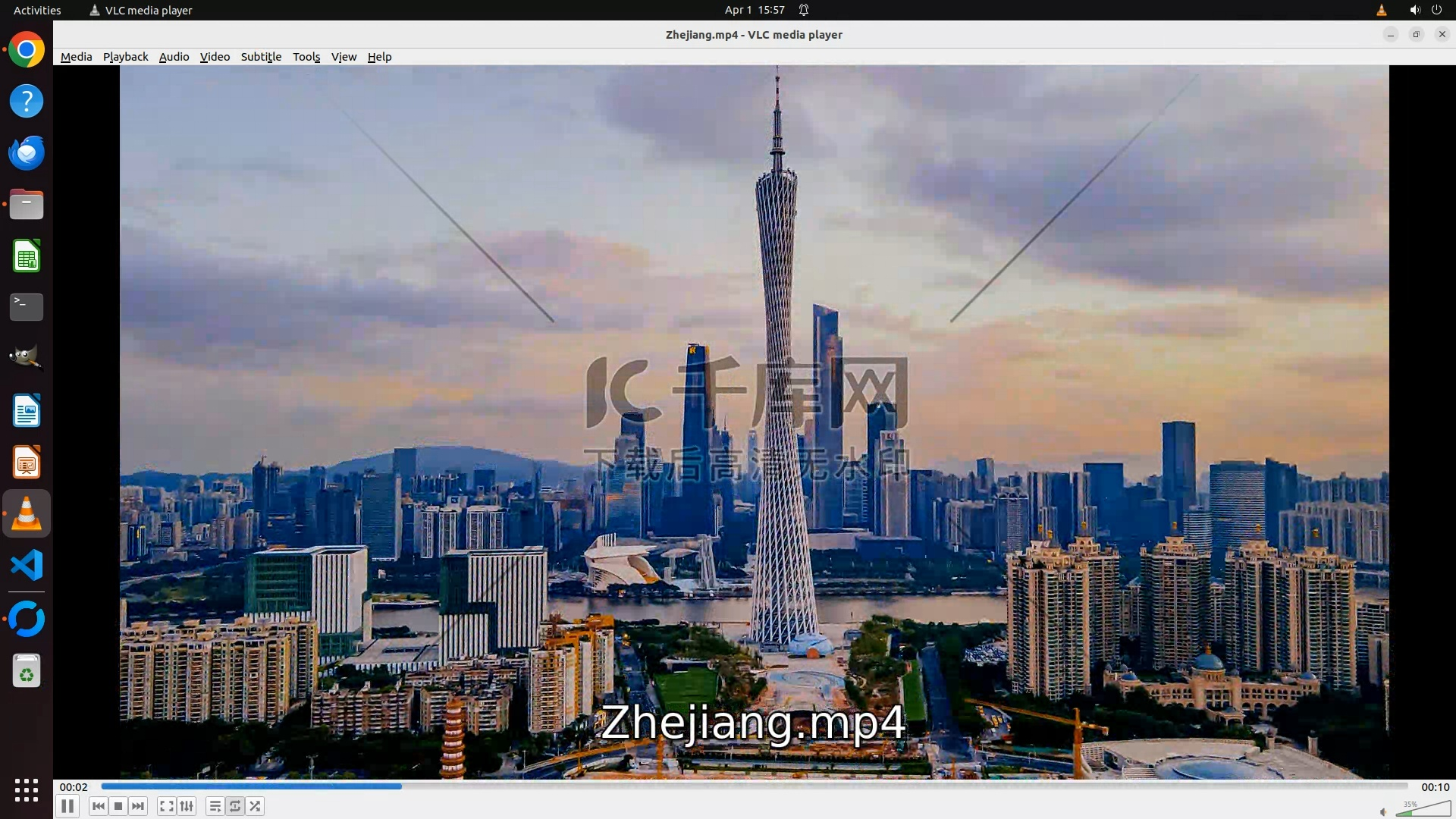Viewport: 1456px width, 819px height.
Task: Toggle the loop repeat mode
Action: pyautogui.click(x=235, y=806)
